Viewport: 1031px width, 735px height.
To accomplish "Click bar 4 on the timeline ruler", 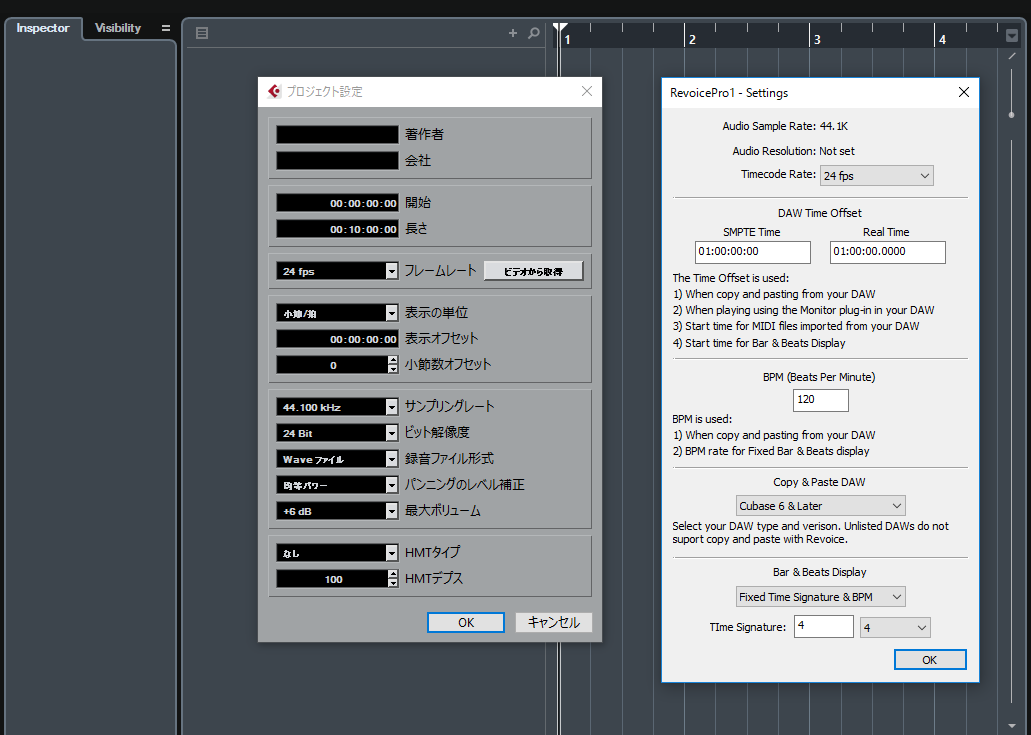I will pos(942,39).
